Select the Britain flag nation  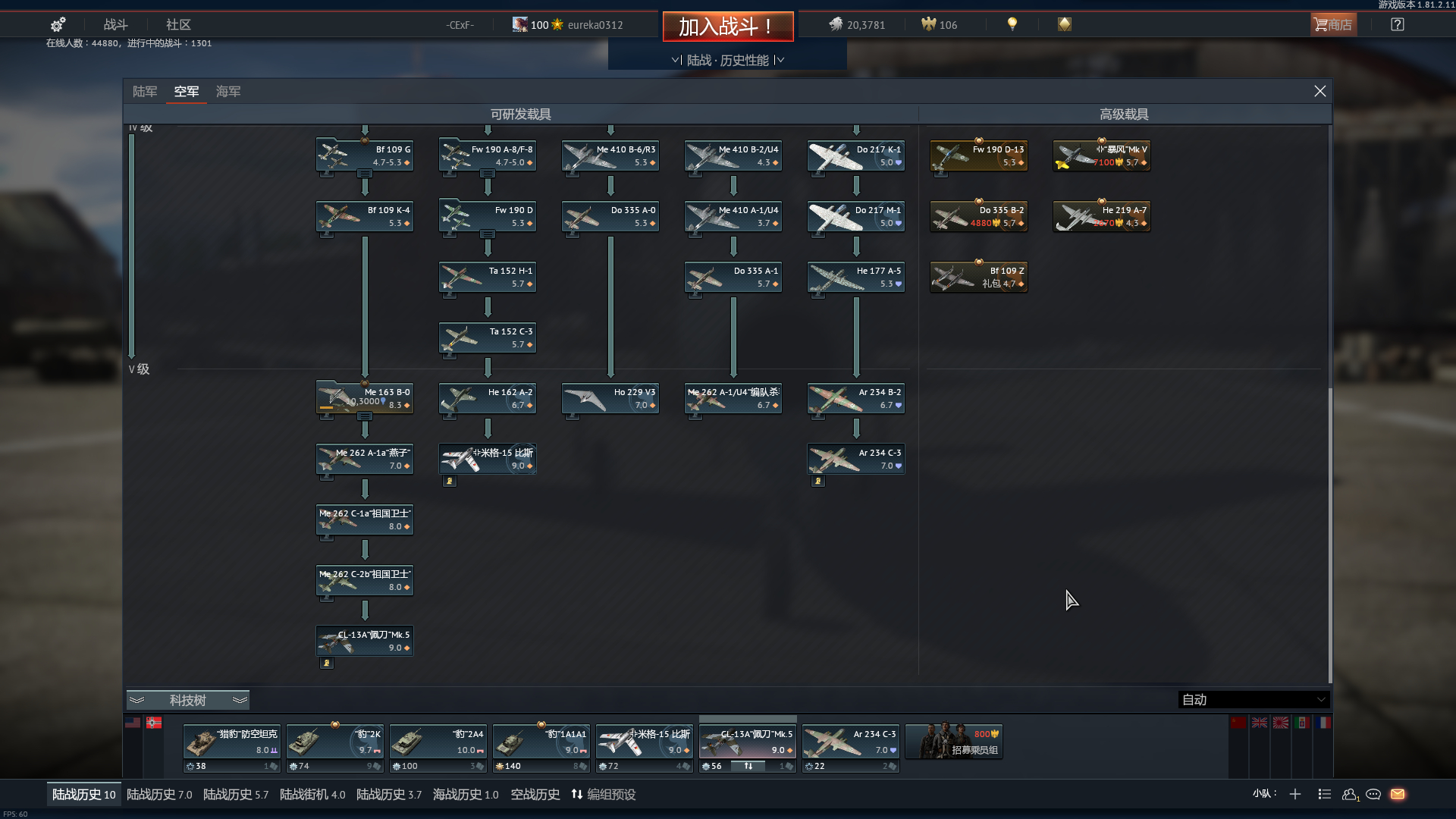coord(1260,723)
